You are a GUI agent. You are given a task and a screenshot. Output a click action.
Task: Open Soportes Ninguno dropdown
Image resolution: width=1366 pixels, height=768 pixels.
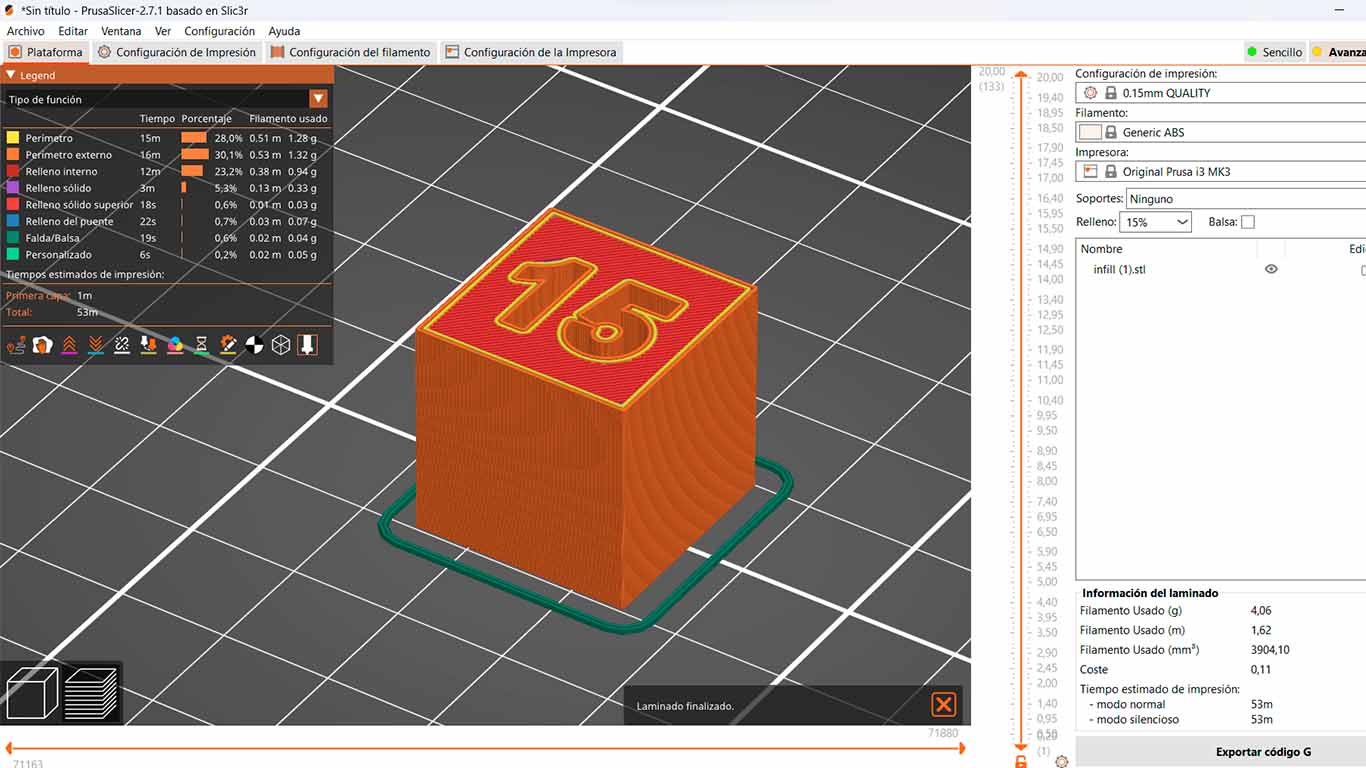pyautogui.click(x=1246, y=199)
